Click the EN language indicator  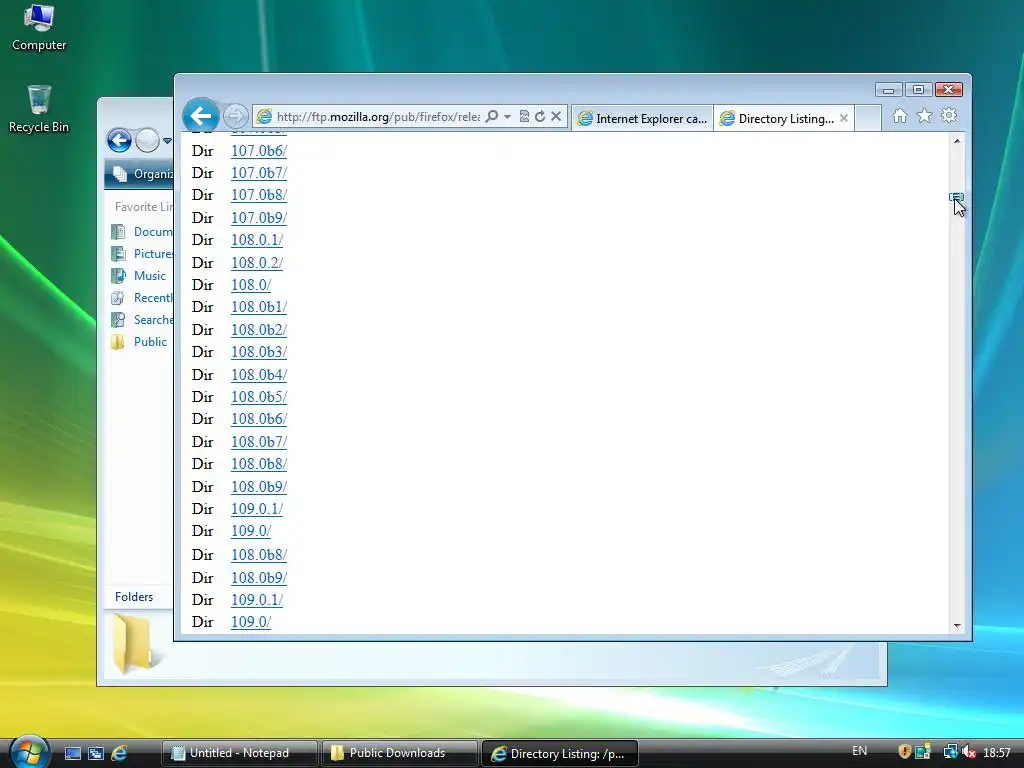(859, 751)
